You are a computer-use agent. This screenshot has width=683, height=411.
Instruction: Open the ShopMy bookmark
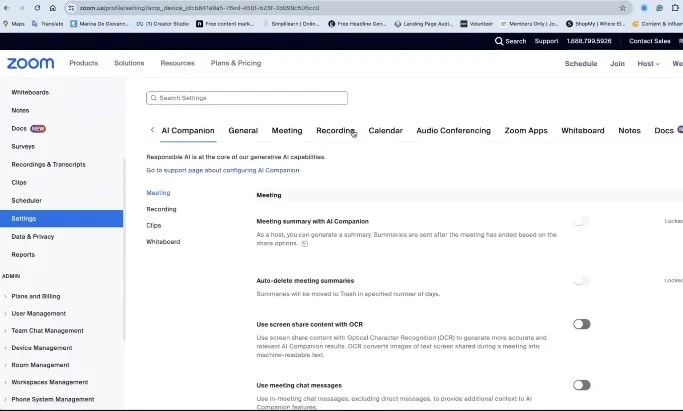click(x=595, y=24)
